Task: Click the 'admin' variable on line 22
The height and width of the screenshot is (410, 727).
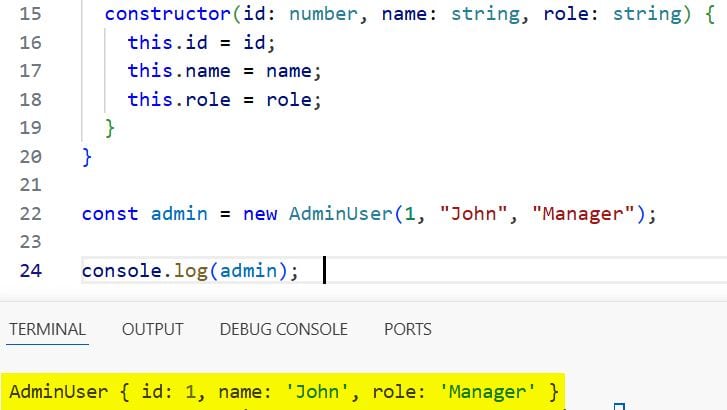Action: click(179, 214)
